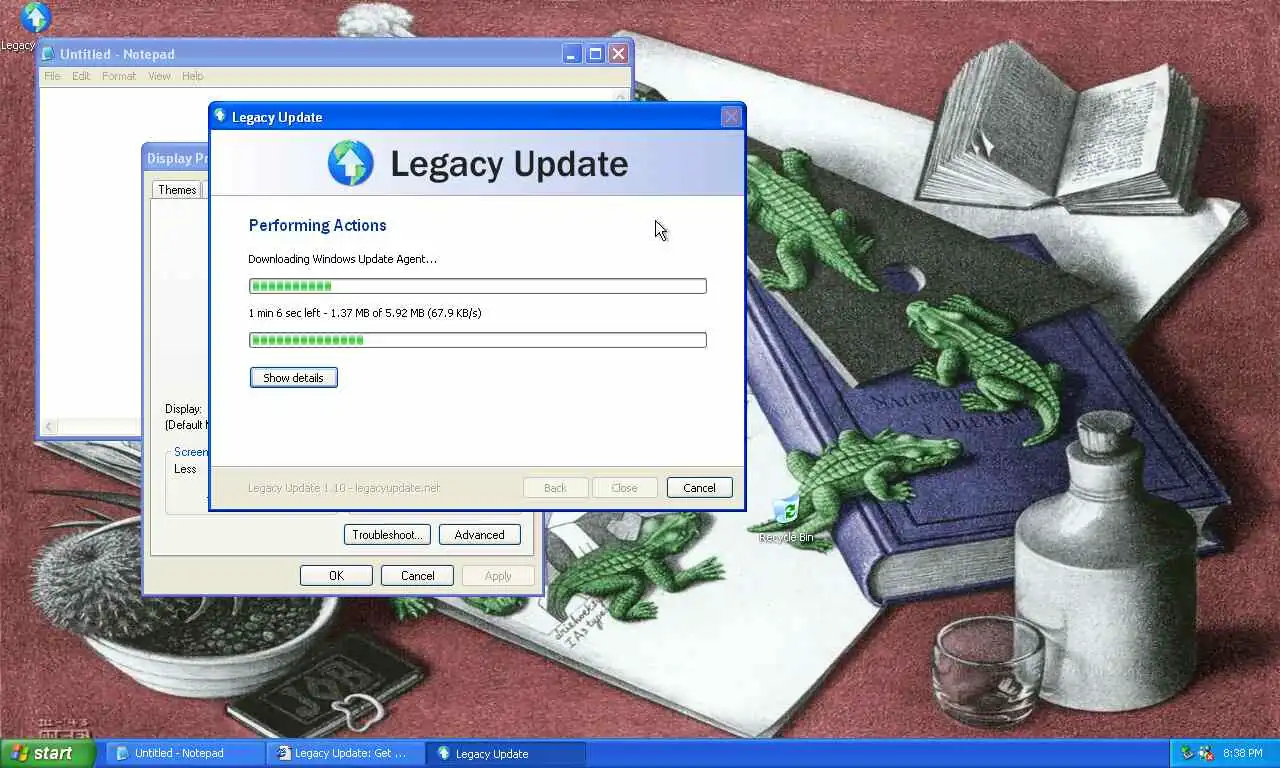Screen dimensions: 1280x768
Task: Open the View menu in Notepad
Action: [x=159, y=76]
